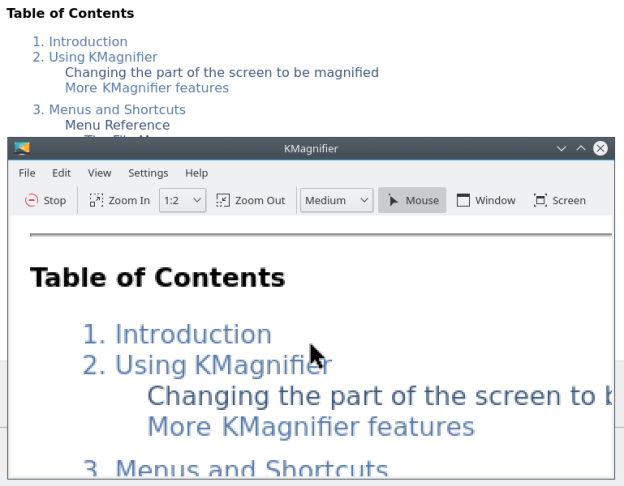The width and height of the screenshot is (624, 486).
Task: Click the KMagnifier app icon in title bar
Action: coord(22,149)
